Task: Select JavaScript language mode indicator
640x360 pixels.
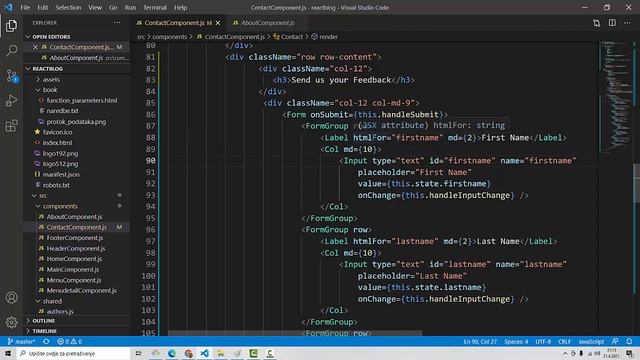Action: (x=591, y=342)
